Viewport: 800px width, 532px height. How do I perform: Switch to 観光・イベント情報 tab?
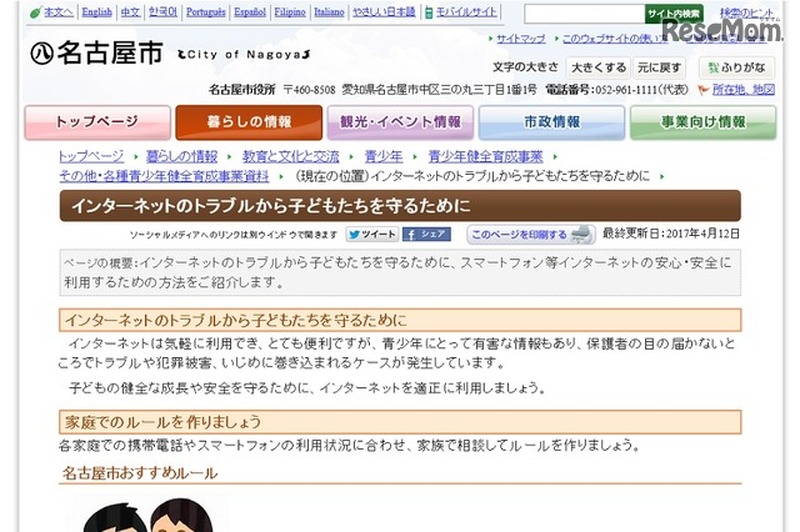click(400, 122)
